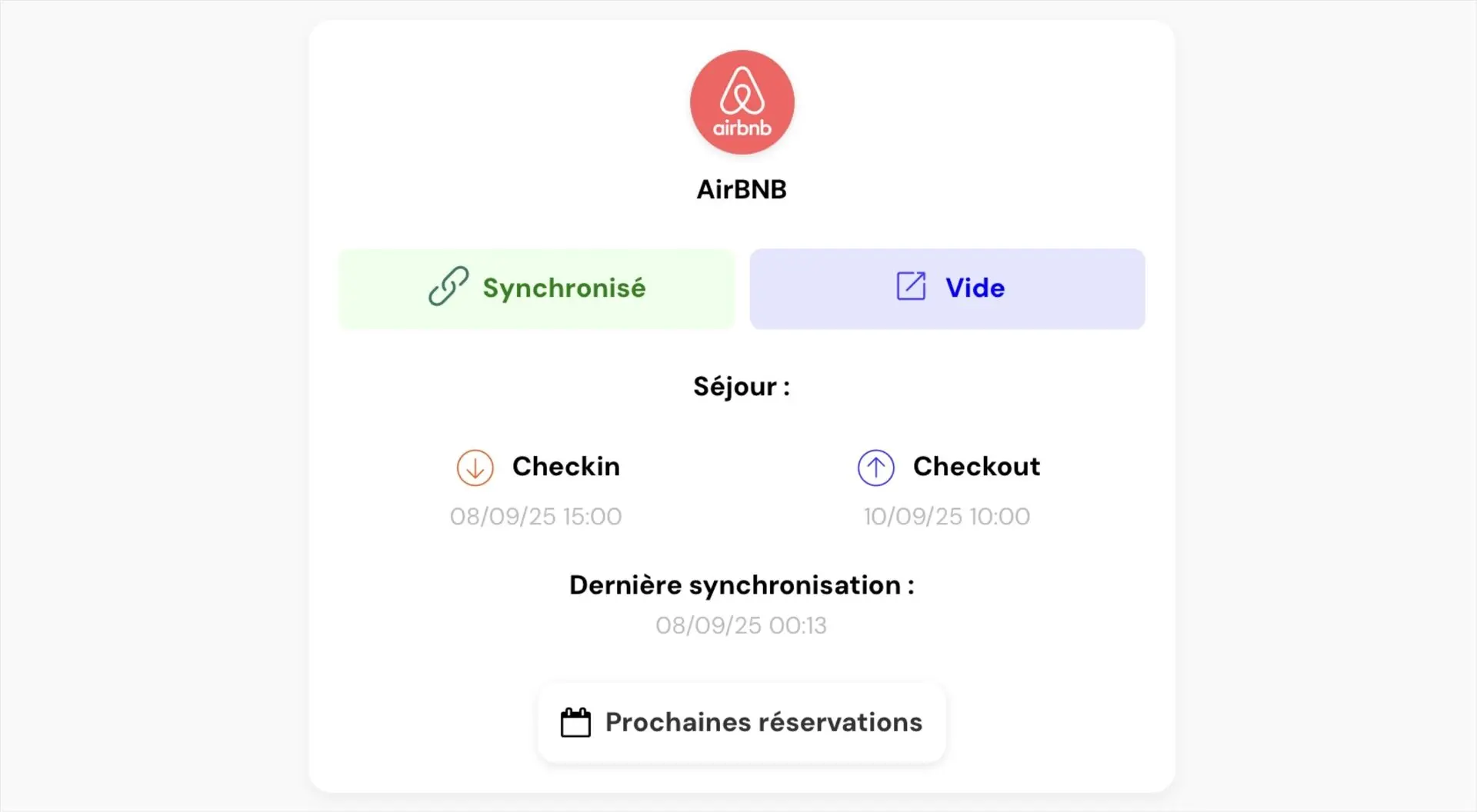The width and height of the screenshot is (1477, 812).
Task: Click the lowercase airbnb wordmark in the logo
Action: (742, 128)
